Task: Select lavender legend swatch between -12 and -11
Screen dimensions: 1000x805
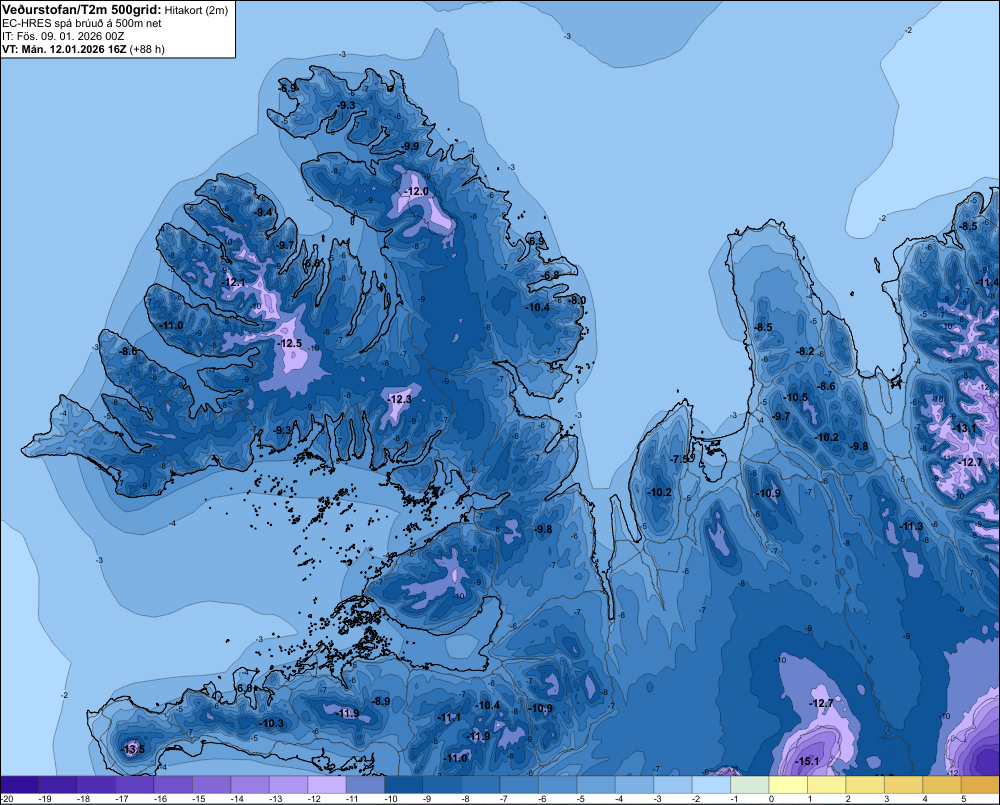Action: point(327,785)
